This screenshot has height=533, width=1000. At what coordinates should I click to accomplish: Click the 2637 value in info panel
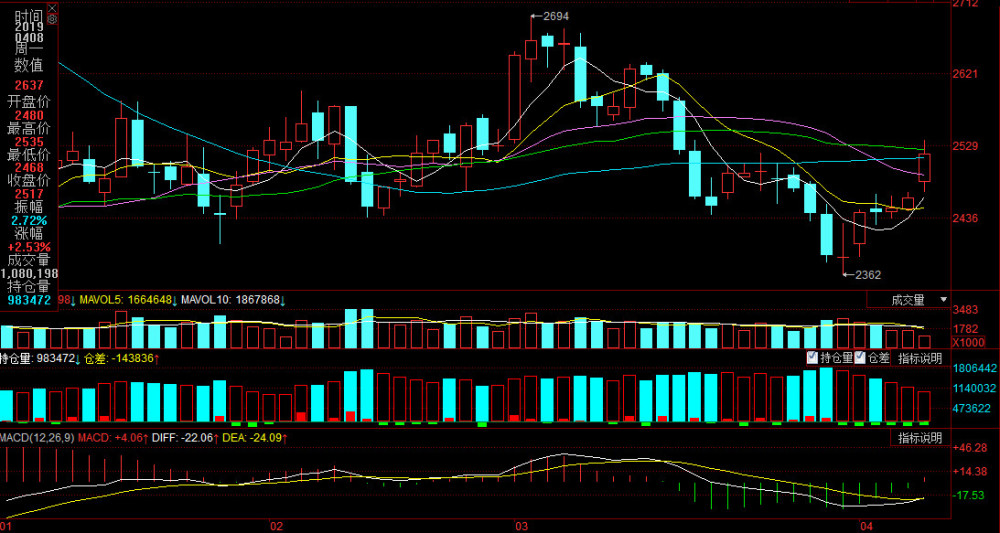[29, 85]
